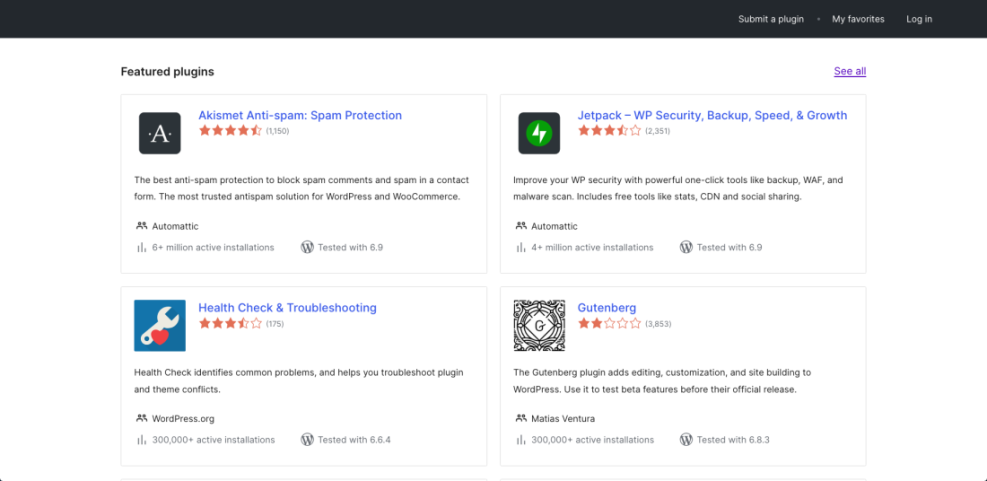Open the Akismet plugin logo icon
The image size is (987, 481).
pyautogui.click(x=160, y=133)
